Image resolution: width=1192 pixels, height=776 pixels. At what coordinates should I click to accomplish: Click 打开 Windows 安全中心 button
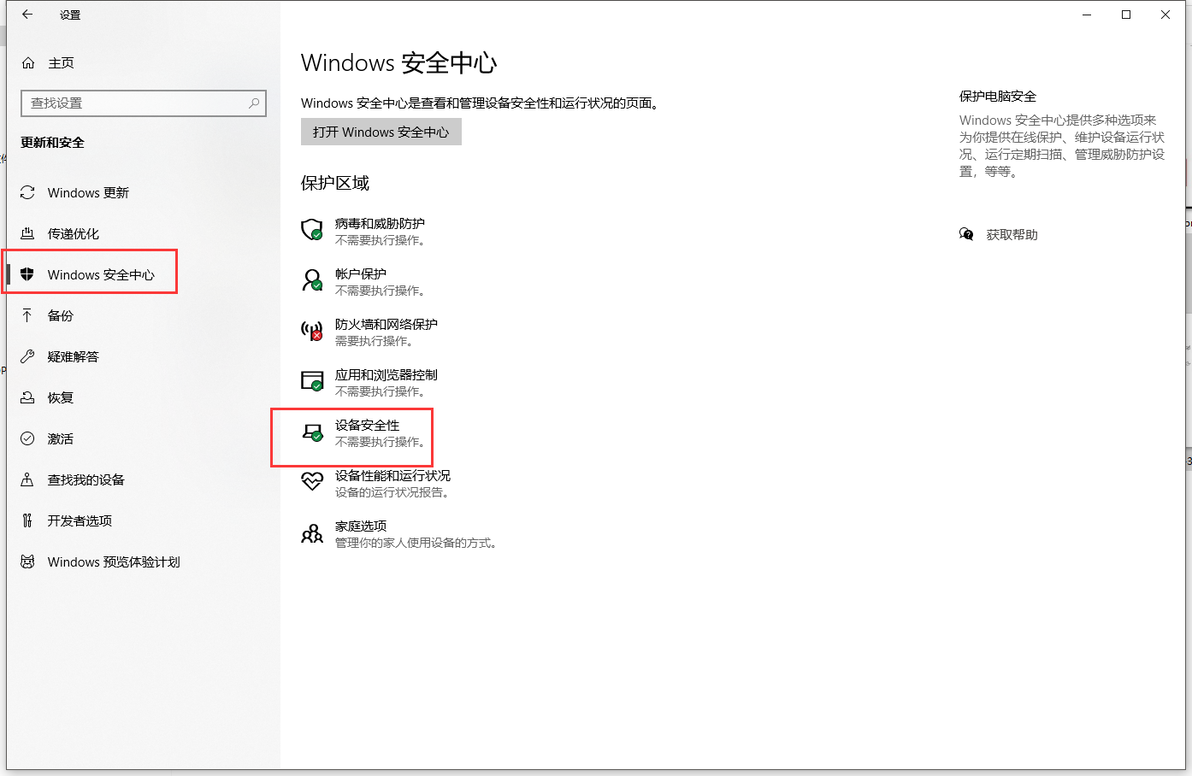click(381, 132)
